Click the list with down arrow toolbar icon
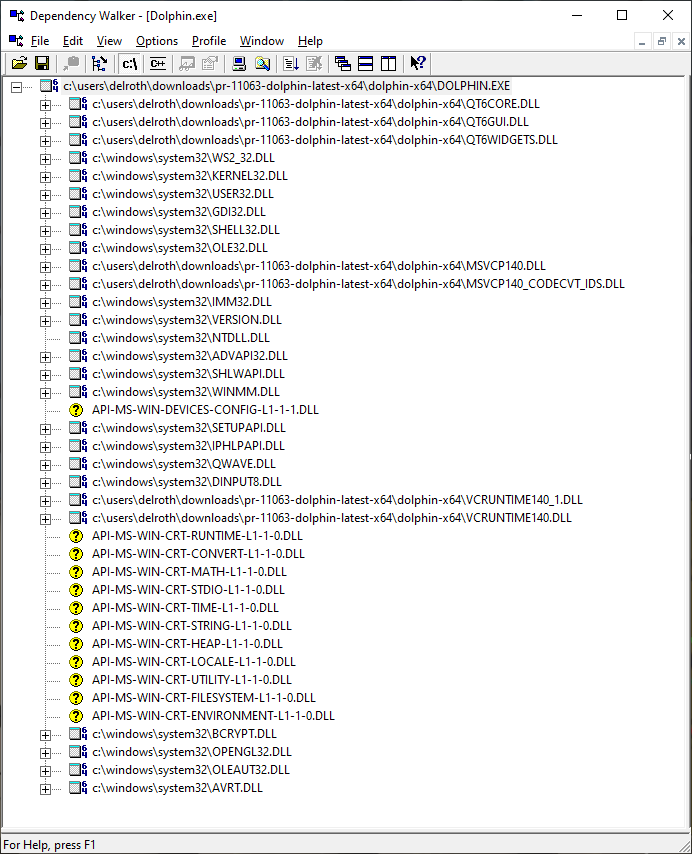This screenshot has height=854, width=692. (291, 64)
